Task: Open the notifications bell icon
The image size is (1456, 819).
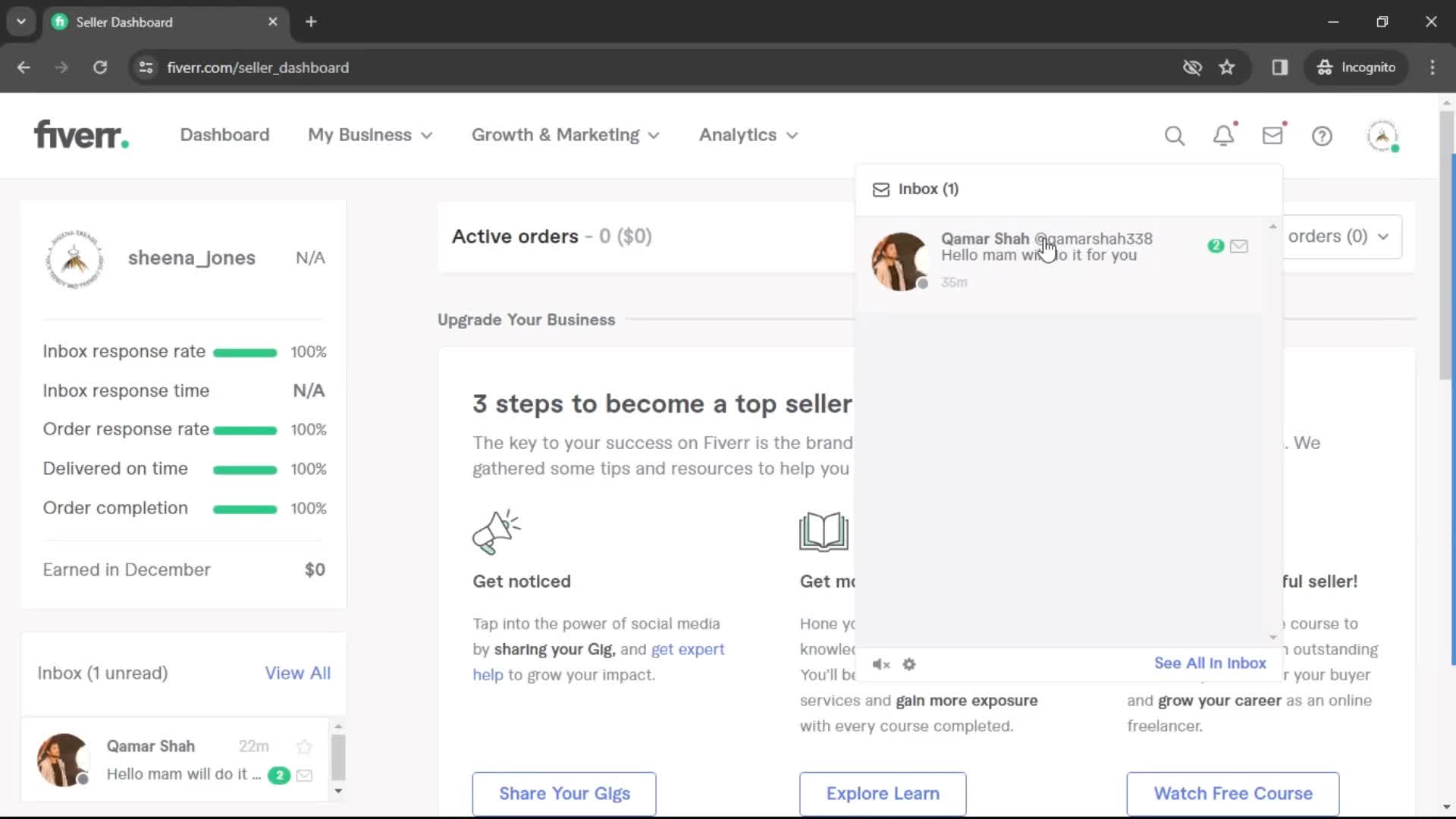Action: [1223, 136]
